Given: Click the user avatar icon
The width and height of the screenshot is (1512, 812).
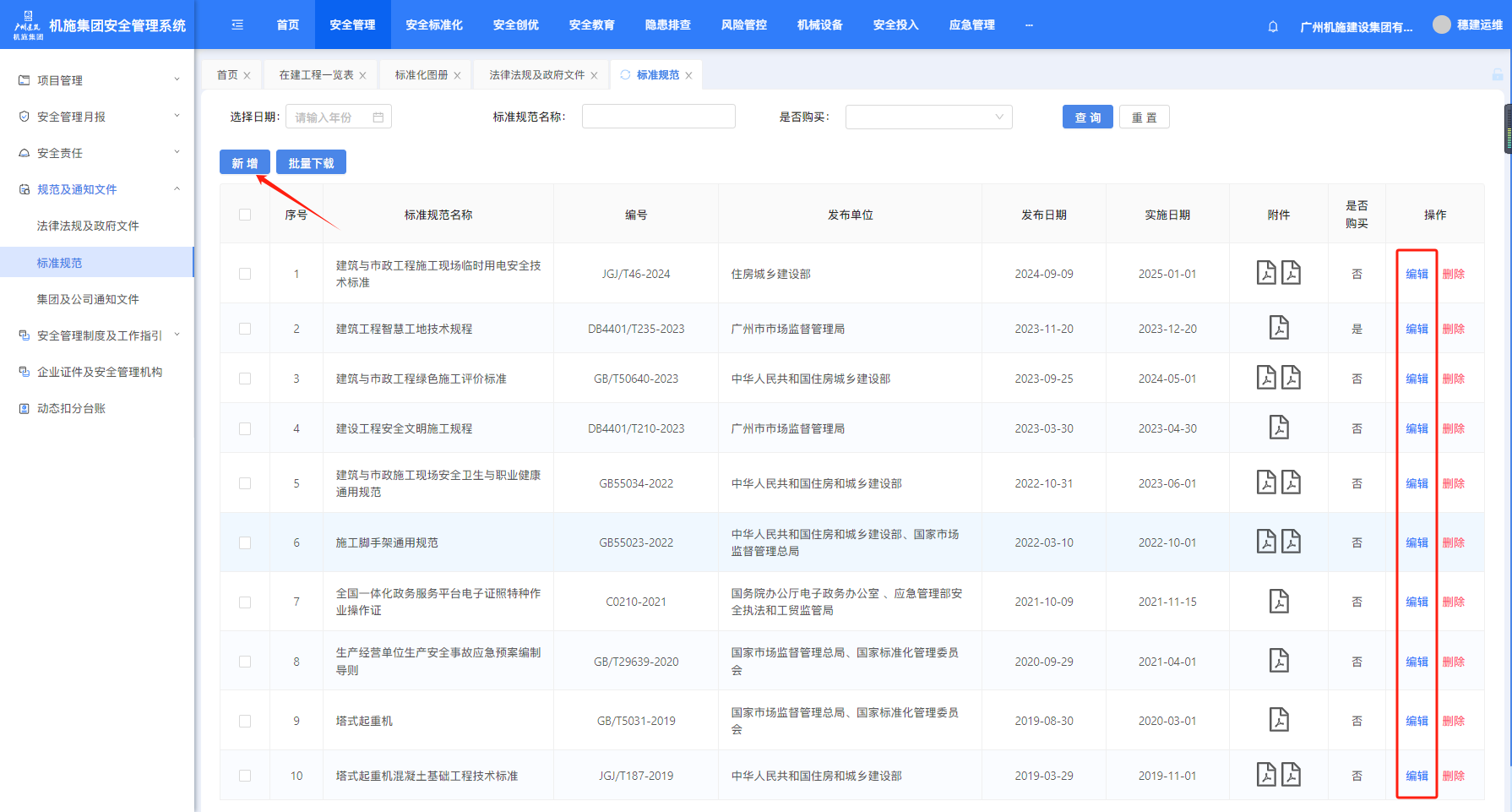Looking at the screenshot, I should tap(1441, 25).
